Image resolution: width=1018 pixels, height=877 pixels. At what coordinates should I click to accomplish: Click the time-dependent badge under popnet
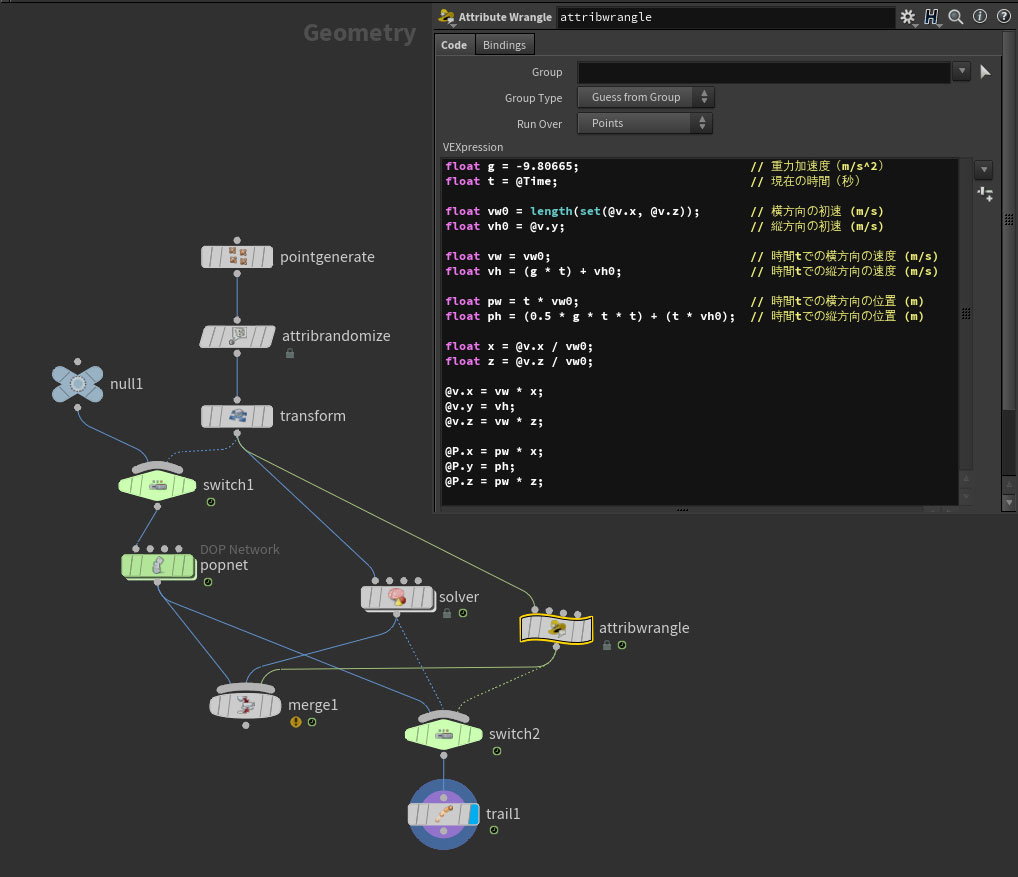(208, 582)
